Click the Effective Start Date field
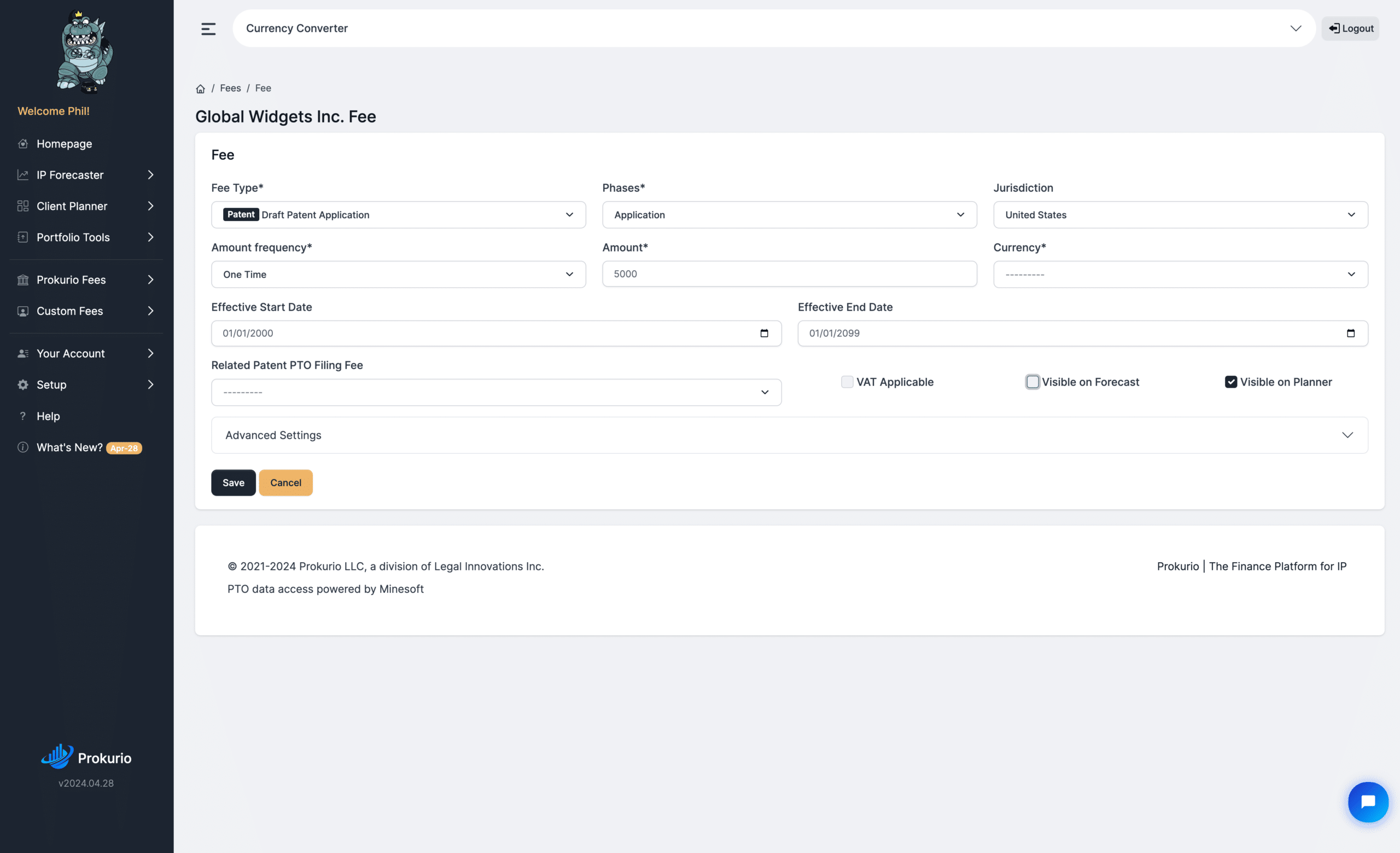Image resolution: width=1400 pixels, height=853 pixels. pyautogui.click(x=496, y=334)
